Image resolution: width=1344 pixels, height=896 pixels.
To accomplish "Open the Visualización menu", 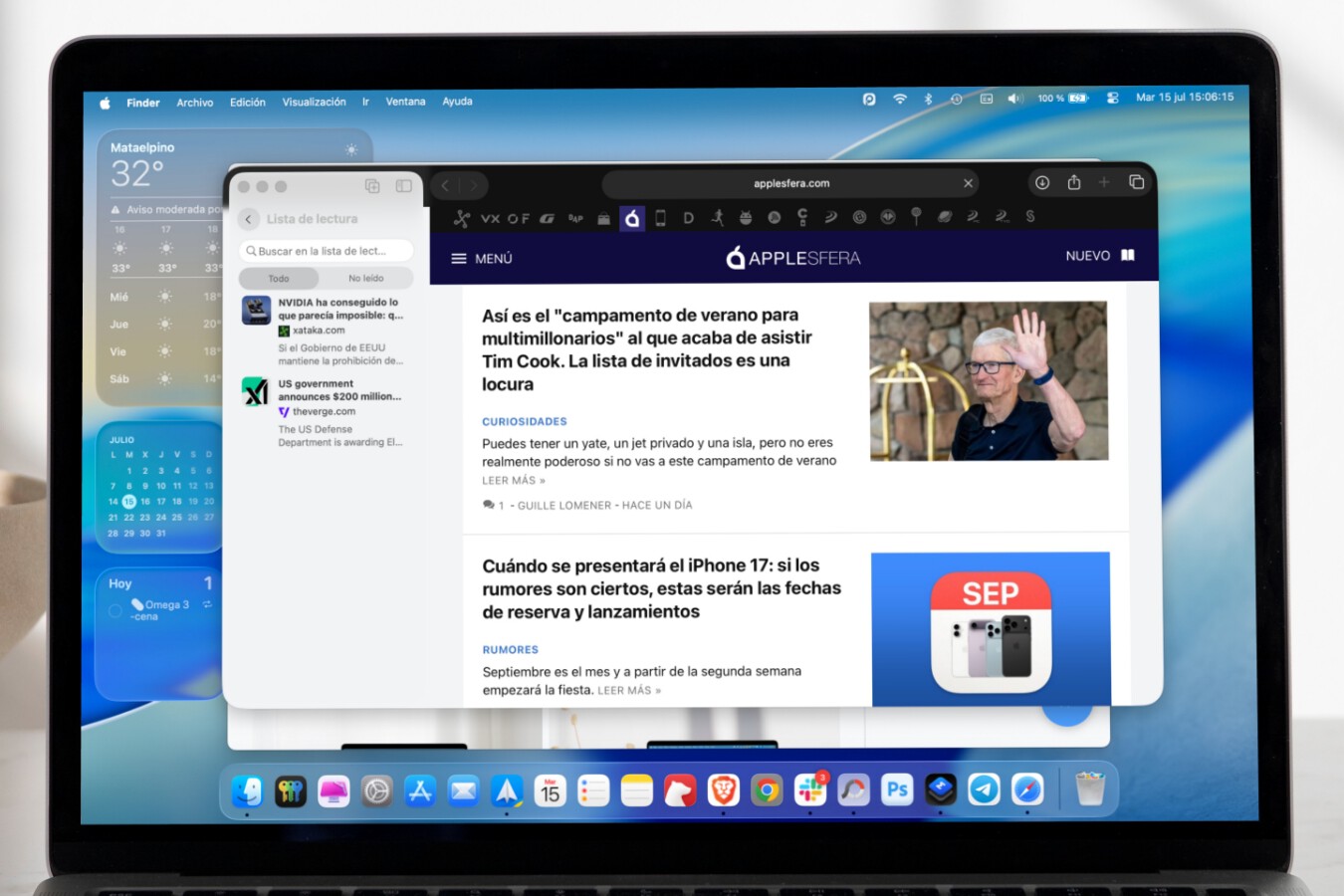I will (x=315, y=102).
